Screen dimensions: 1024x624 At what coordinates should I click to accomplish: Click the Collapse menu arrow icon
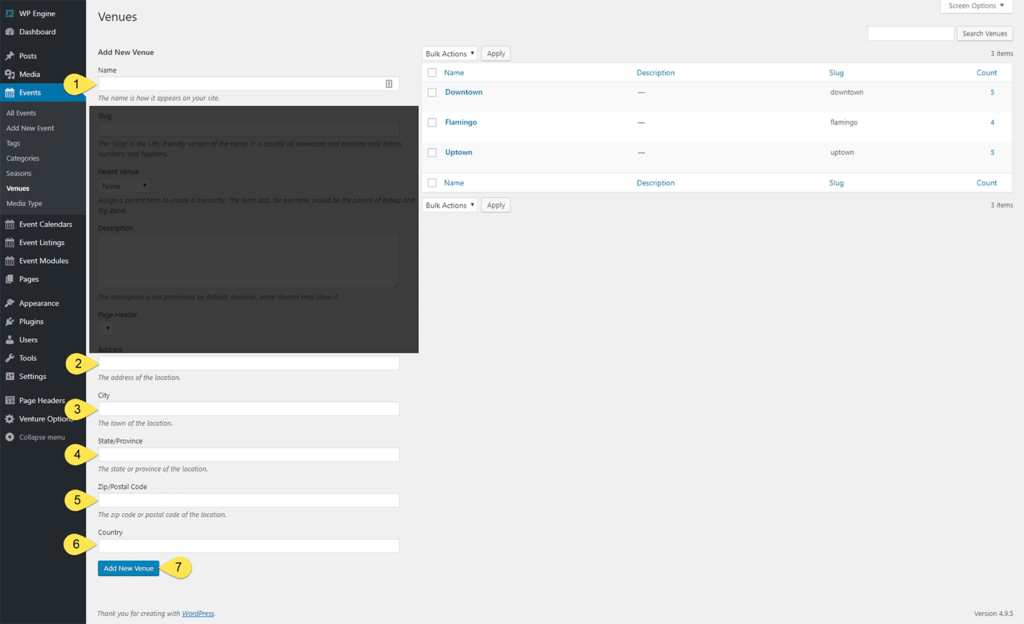tap(10, 437)
